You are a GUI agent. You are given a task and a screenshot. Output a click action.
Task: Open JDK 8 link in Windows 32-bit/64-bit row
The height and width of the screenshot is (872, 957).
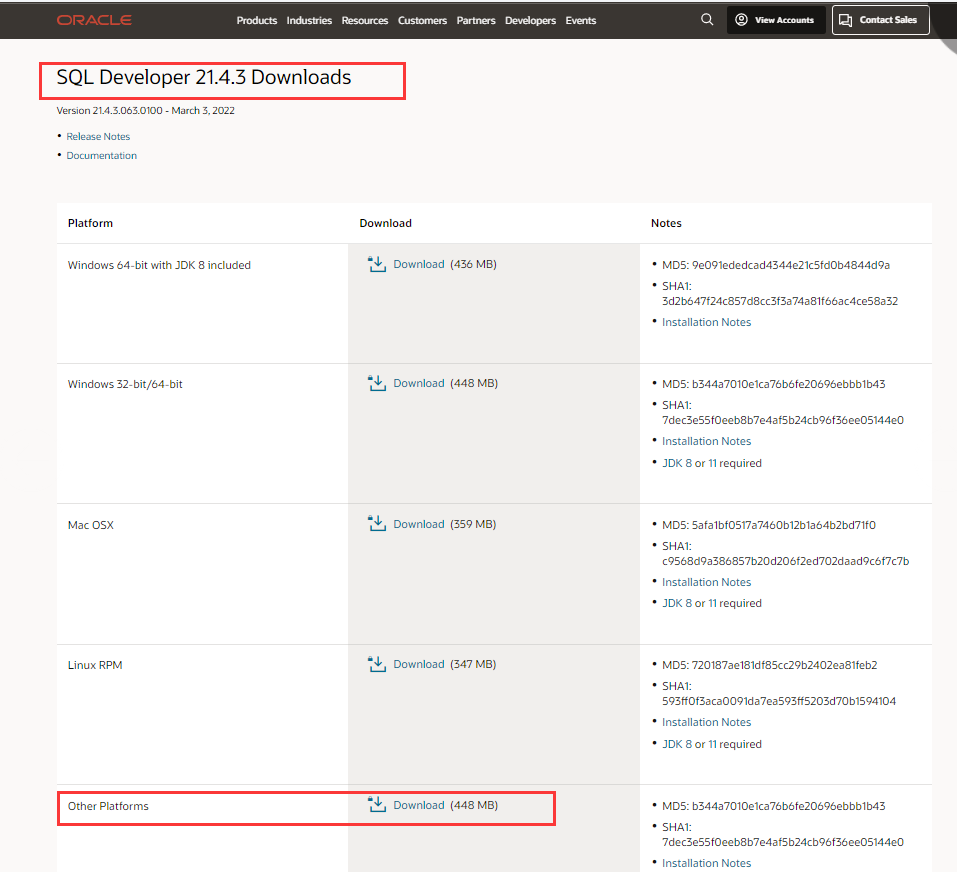pos(677,463)
